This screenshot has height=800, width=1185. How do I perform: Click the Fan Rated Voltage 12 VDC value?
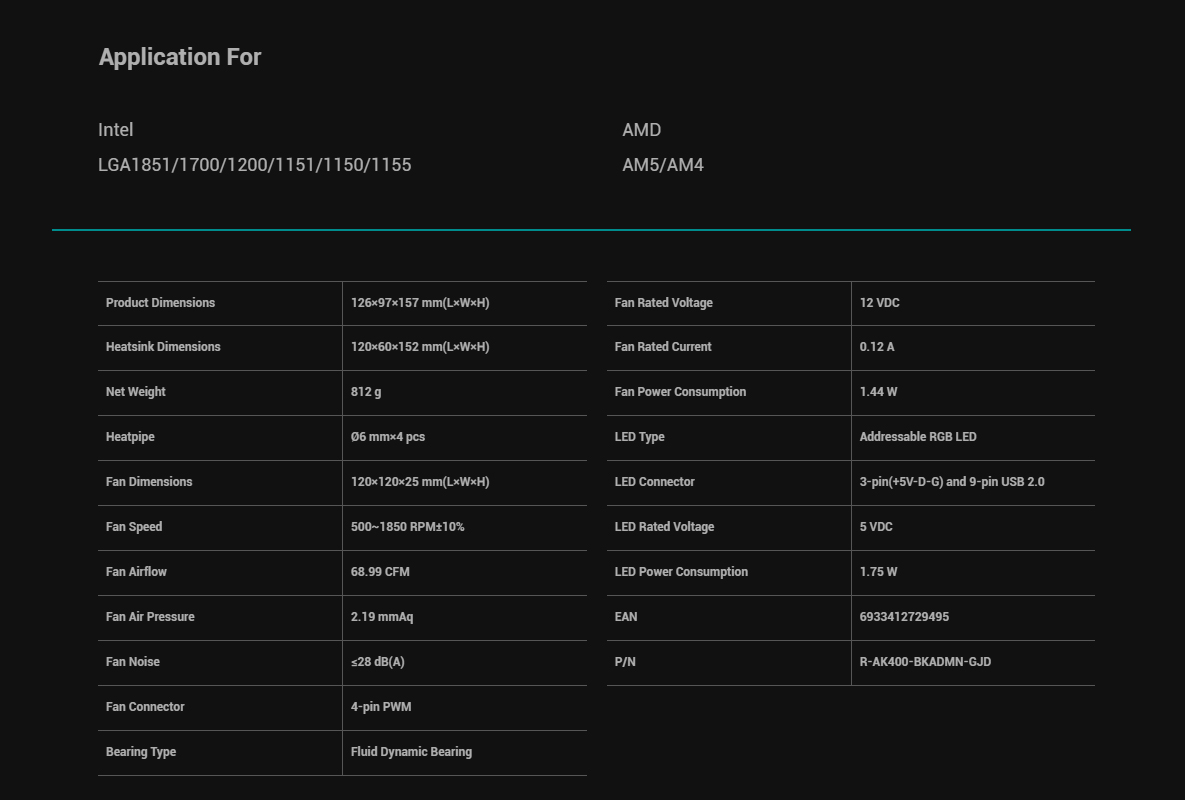(880, 303)
